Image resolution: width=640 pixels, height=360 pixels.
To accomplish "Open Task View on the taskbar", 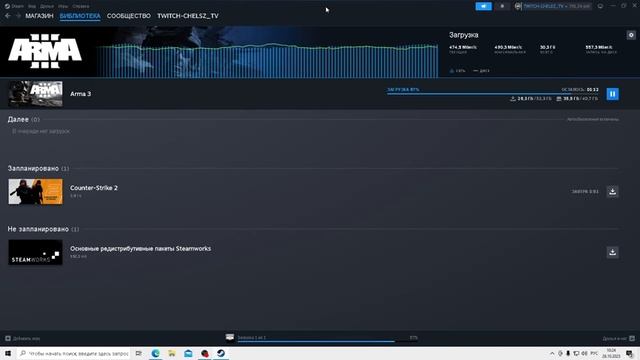I will click(139, 353).
